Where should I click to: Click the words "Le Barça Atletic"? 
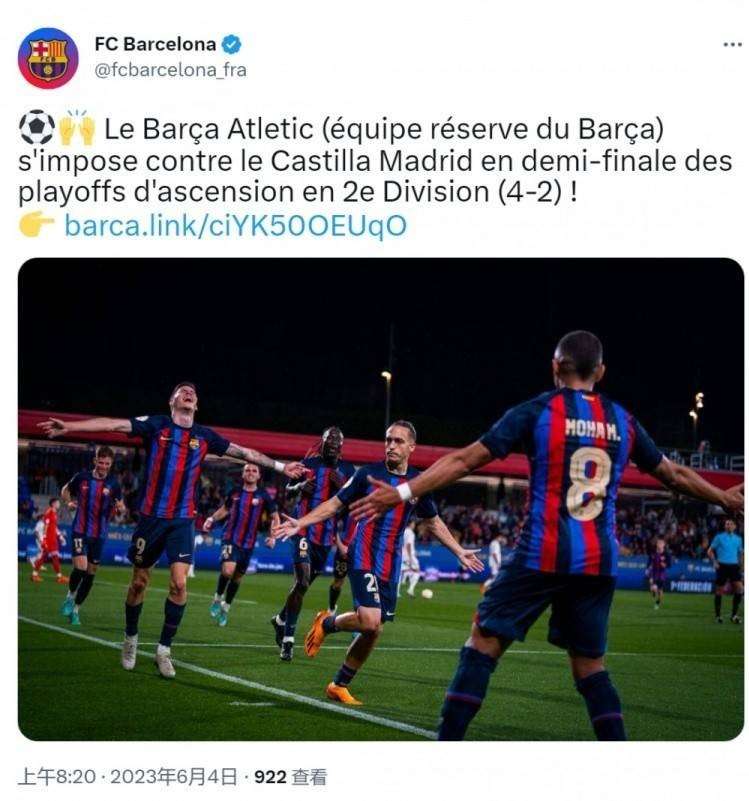click(208, 129)
